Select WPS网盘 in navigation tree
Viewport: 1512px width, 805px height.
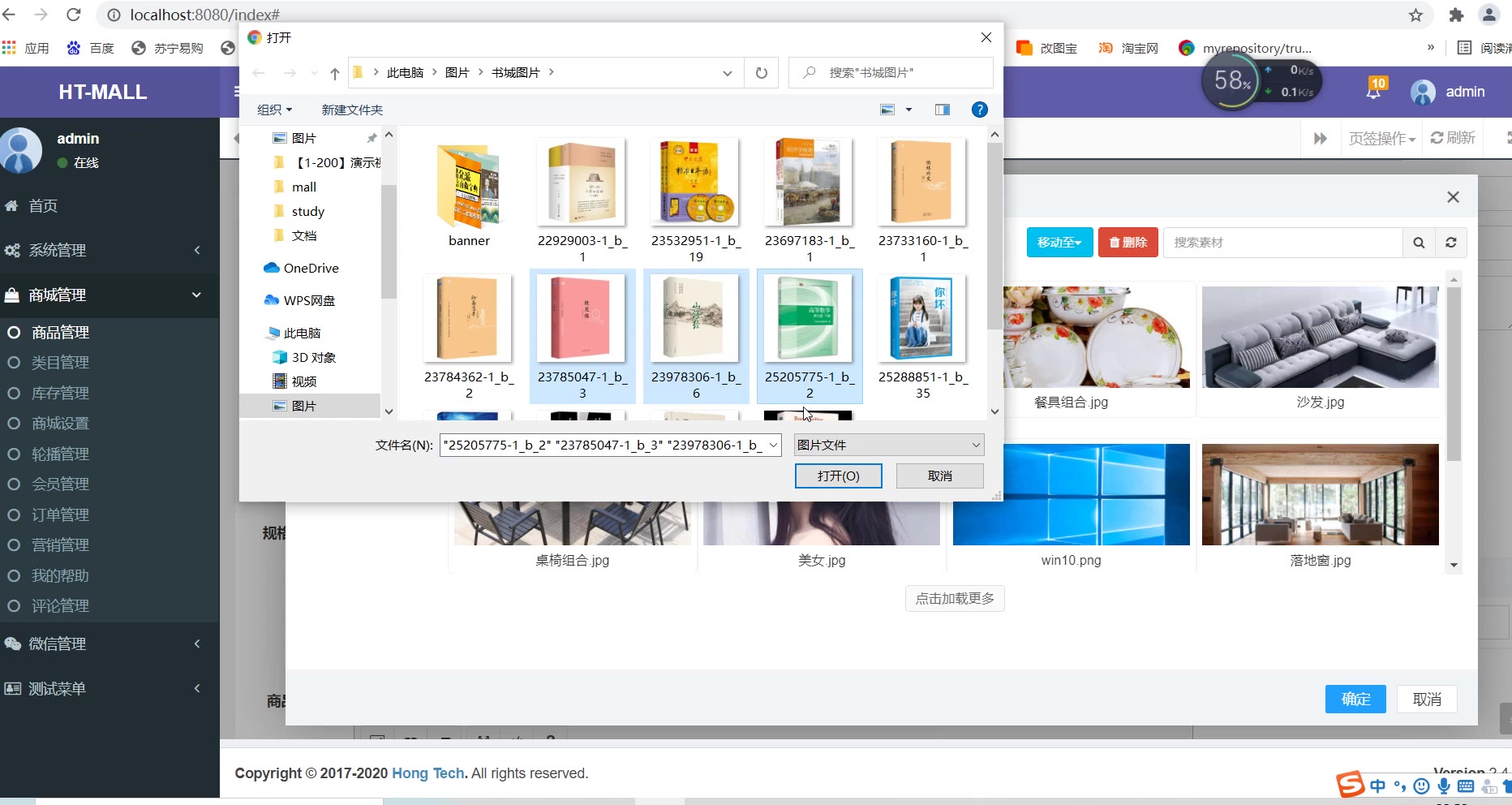pos(299,300)
